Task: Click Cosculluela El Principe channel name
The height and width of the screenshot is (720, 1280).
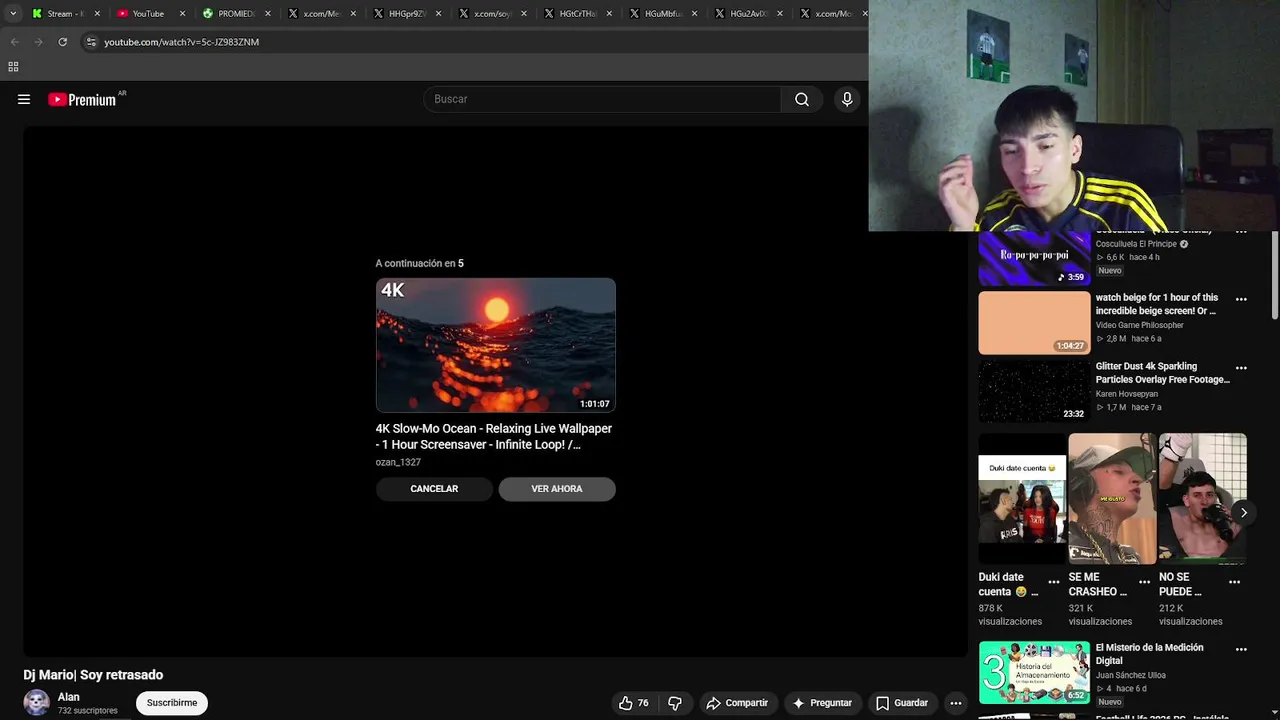Action: click(x=1136, y=244)
